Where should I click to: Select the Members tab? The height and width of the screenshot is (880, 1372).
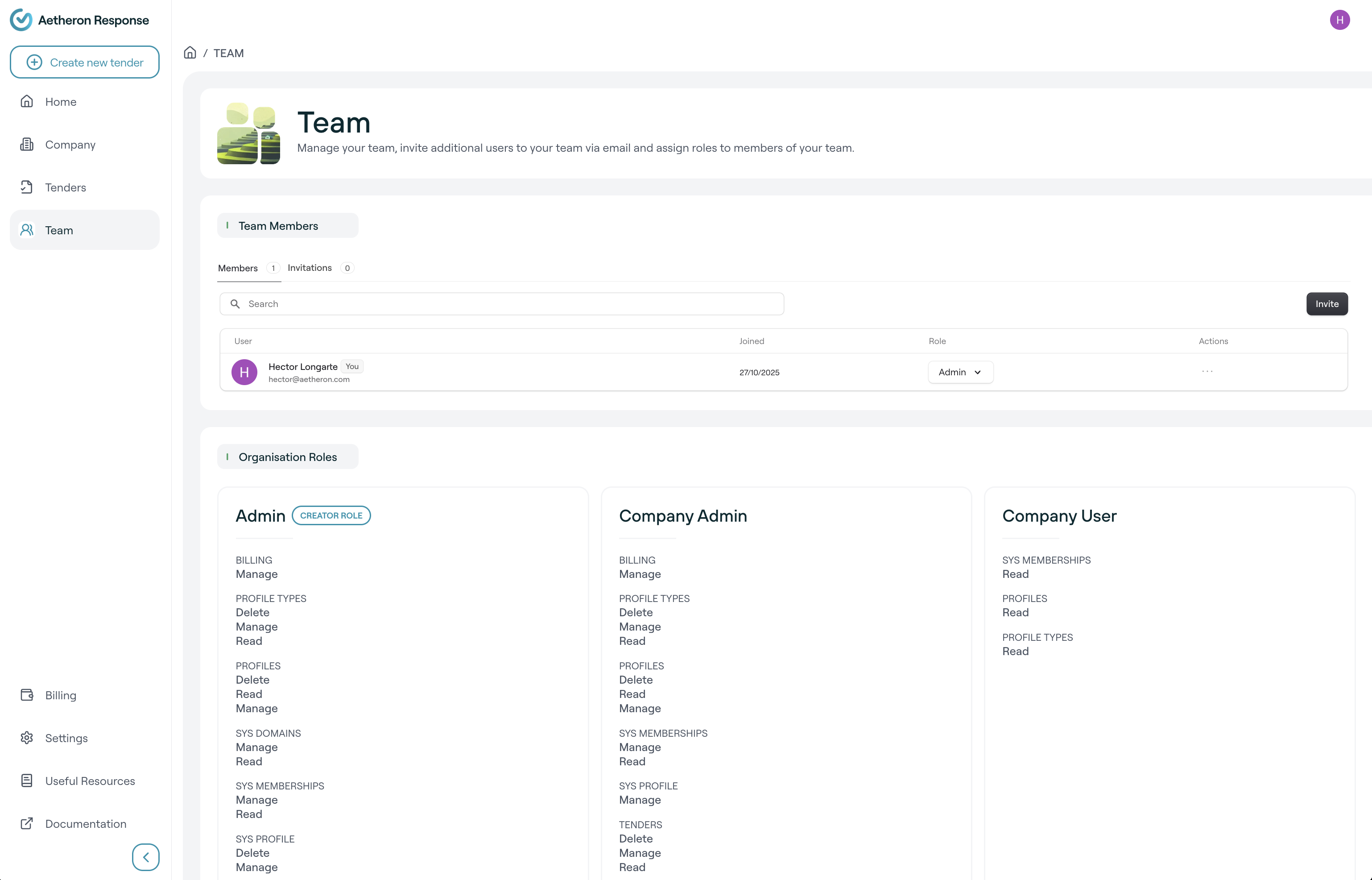coord(238,268)
